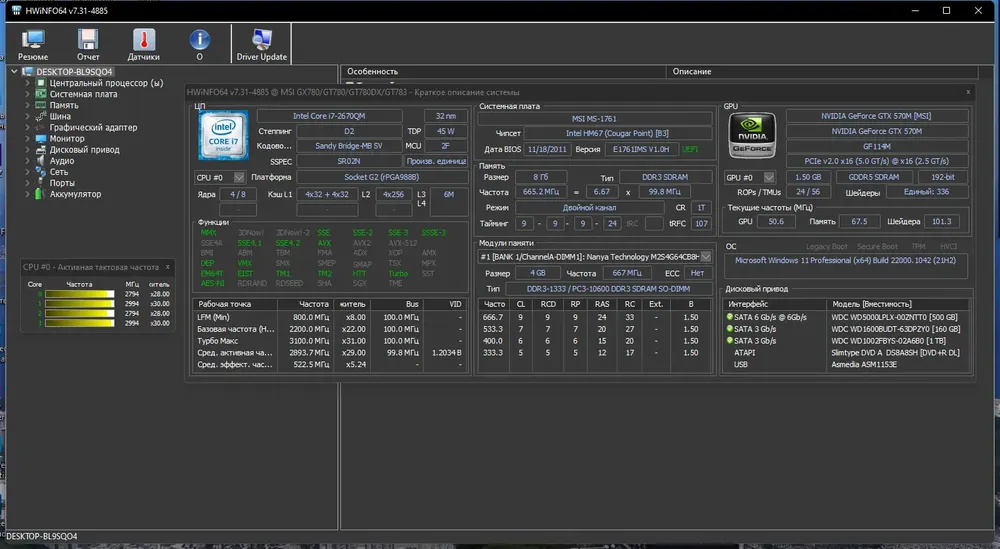Click the LFM (Min) operating point row
The image size is (1000, 549).
pos(330,317)
